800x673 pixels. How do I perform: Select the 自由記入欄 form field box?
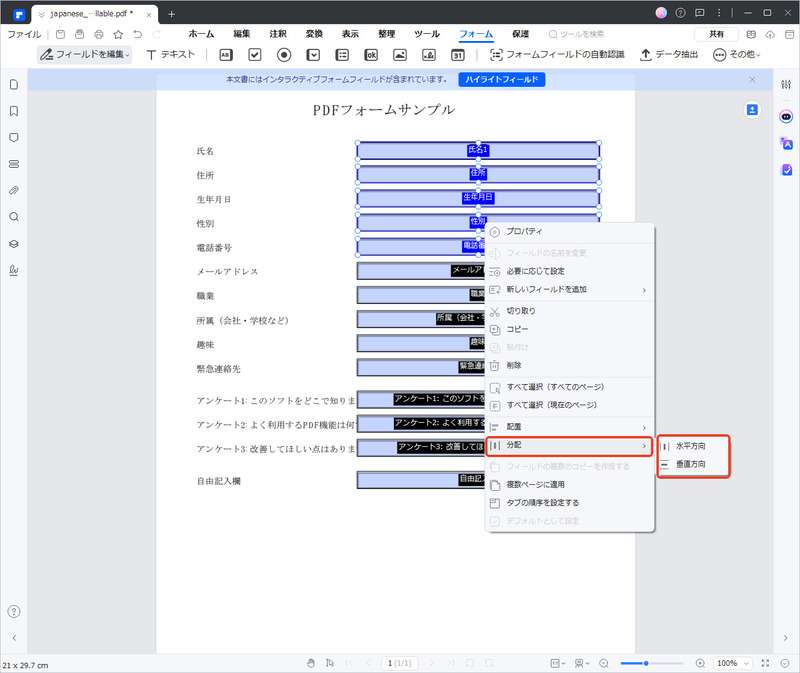pos(421,480)
